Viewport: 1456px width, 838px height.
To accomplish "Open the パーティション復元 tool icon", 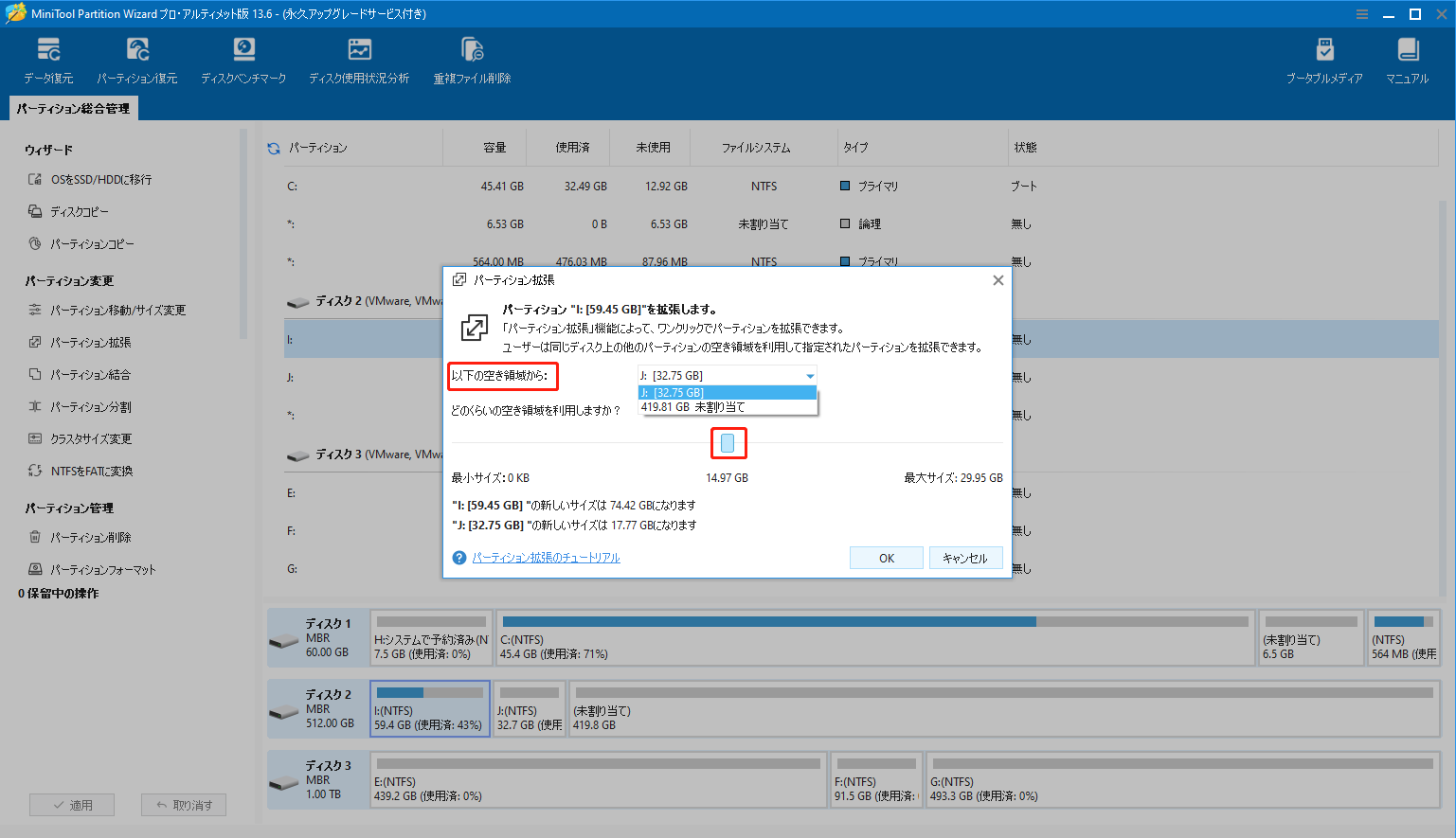I will [137, 61].
